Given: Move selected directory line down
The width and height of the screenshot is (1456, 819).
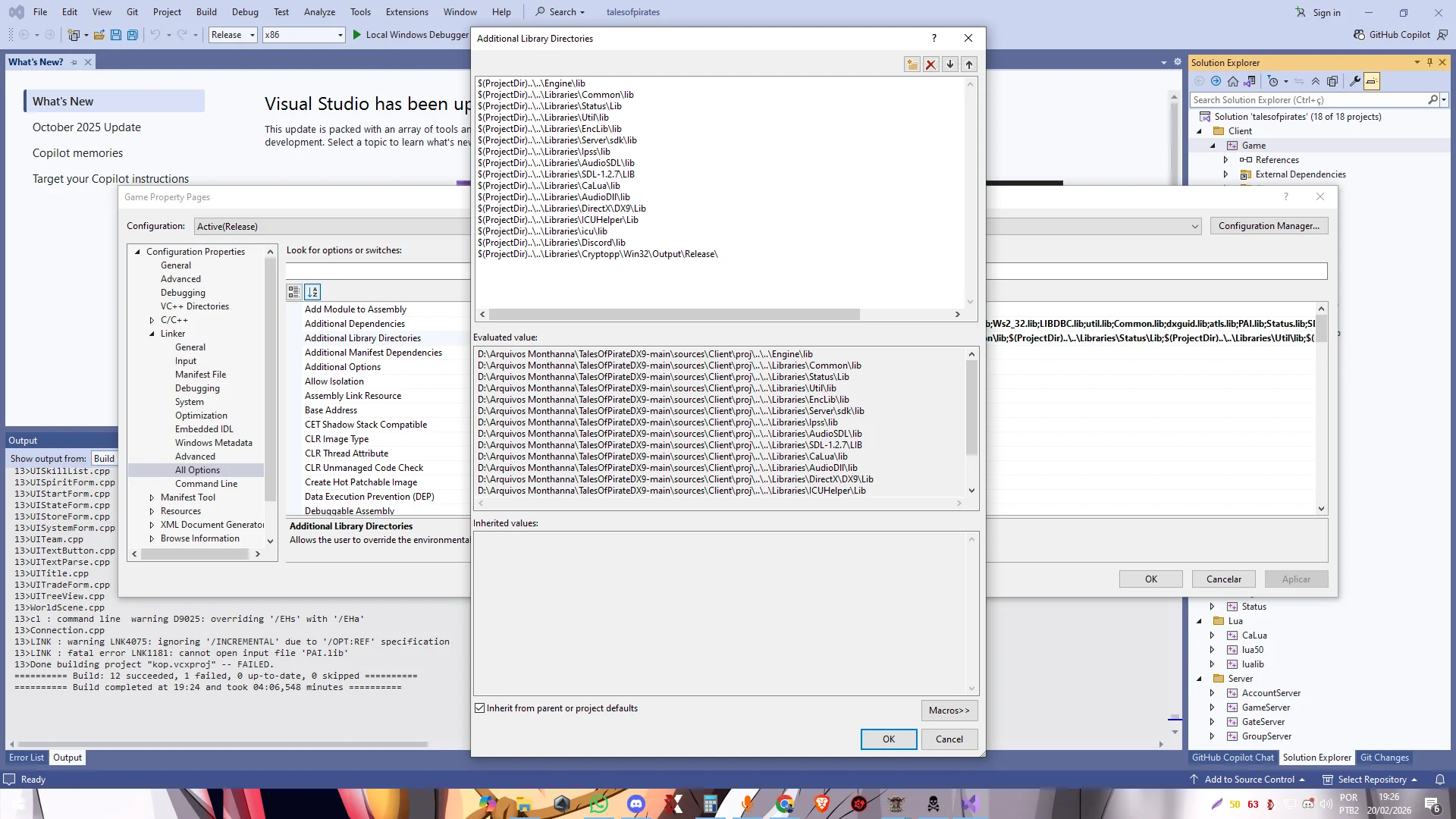Looking at the screenshot, I should [x=949, y=64].
